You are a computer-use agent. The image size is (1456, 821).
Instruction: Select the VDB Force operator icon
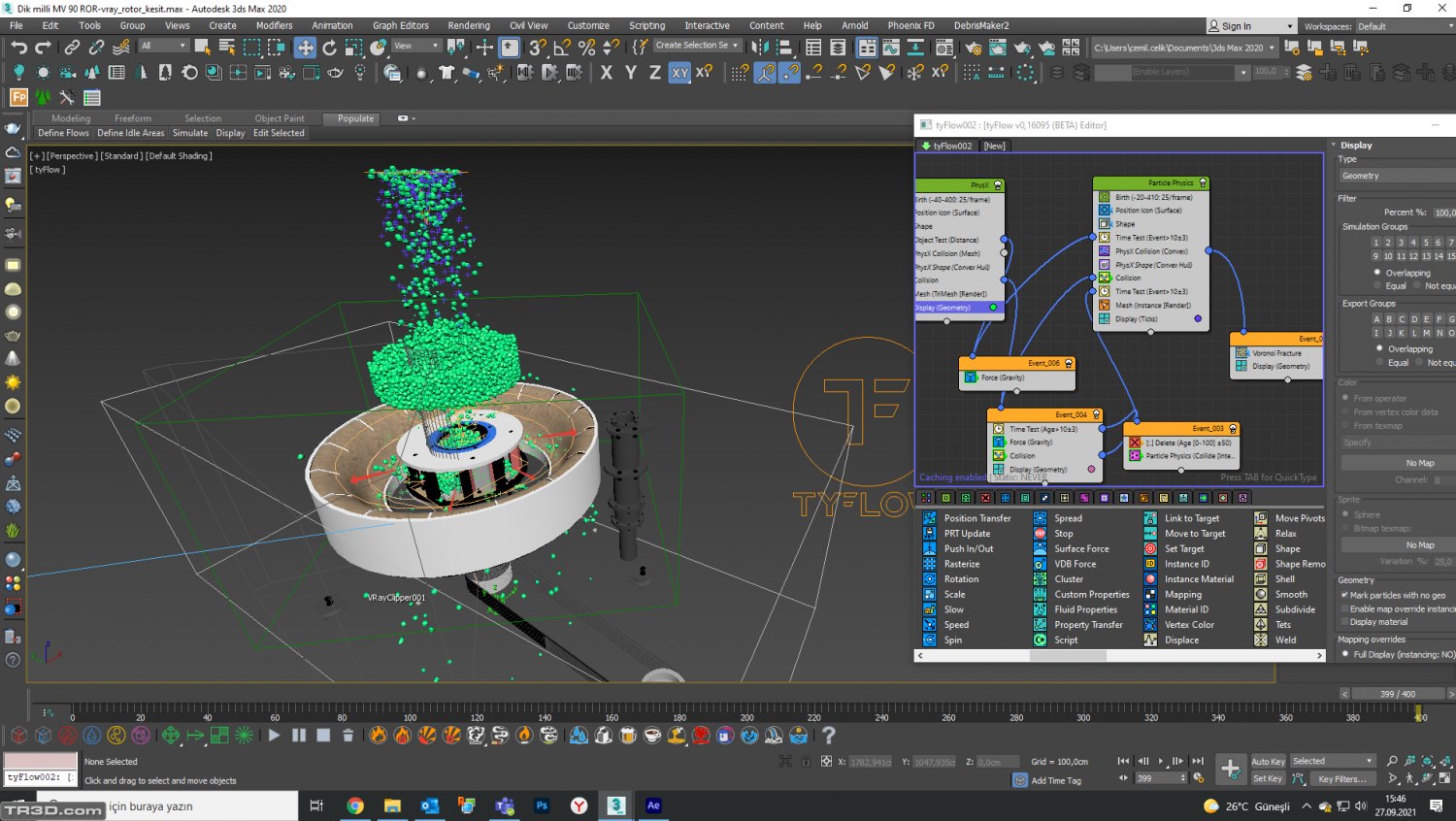click(1040, 564)
